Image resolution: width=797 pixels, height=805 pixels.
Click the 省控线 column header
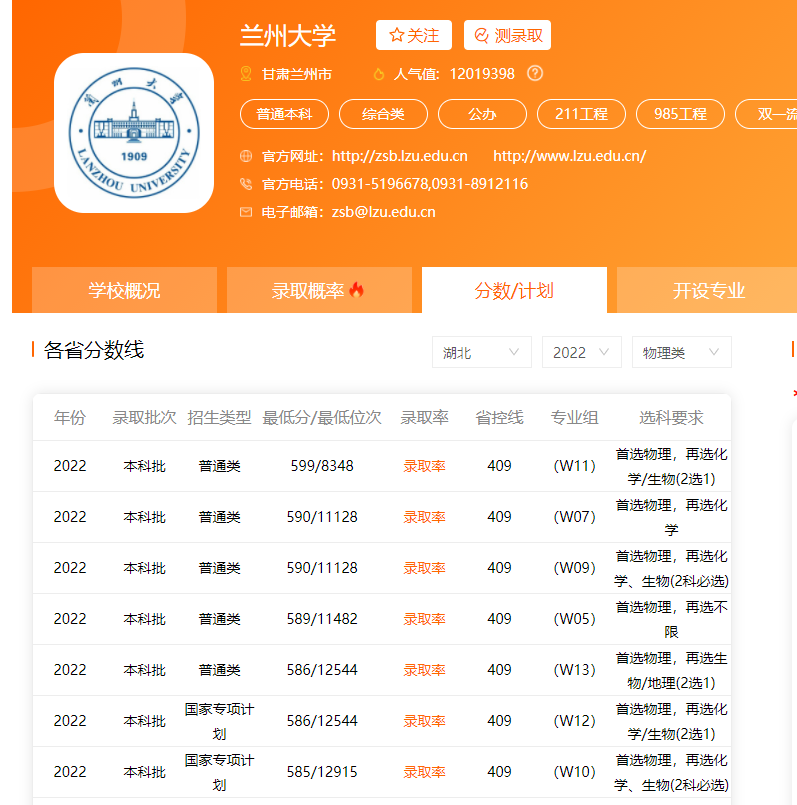[499, 417]
